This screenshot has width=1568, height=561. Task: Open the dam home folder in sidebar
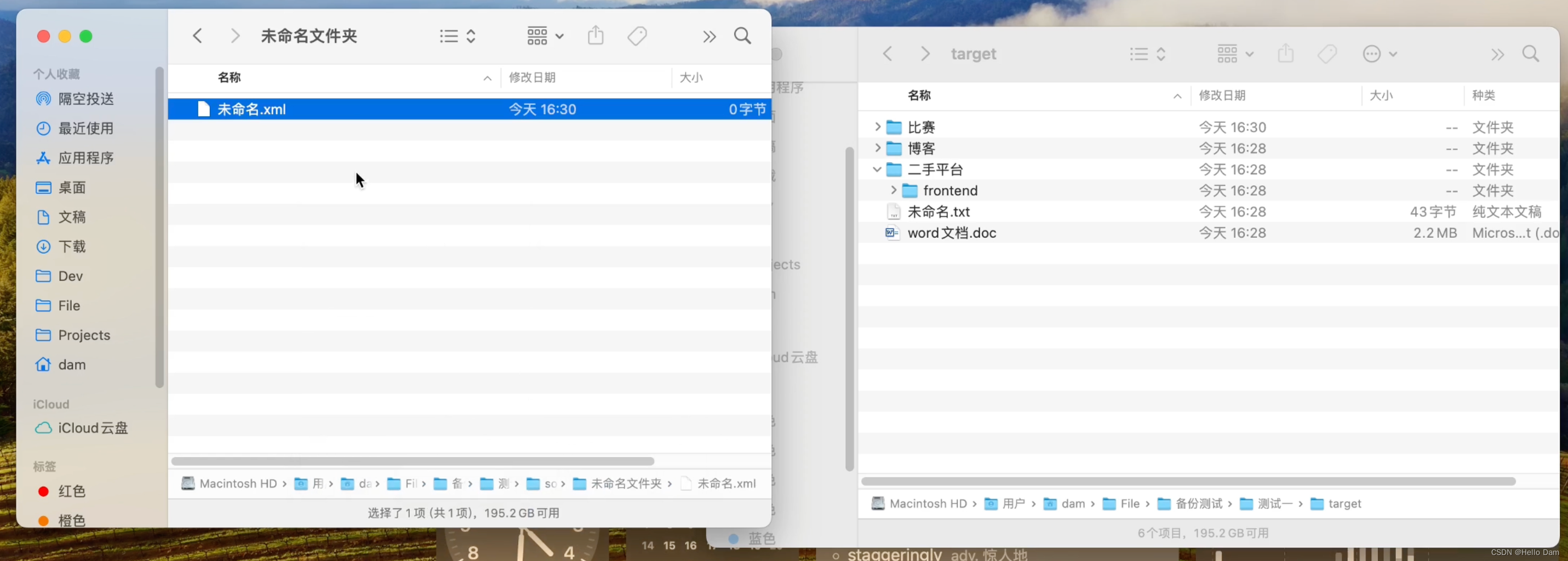point(72,364)
